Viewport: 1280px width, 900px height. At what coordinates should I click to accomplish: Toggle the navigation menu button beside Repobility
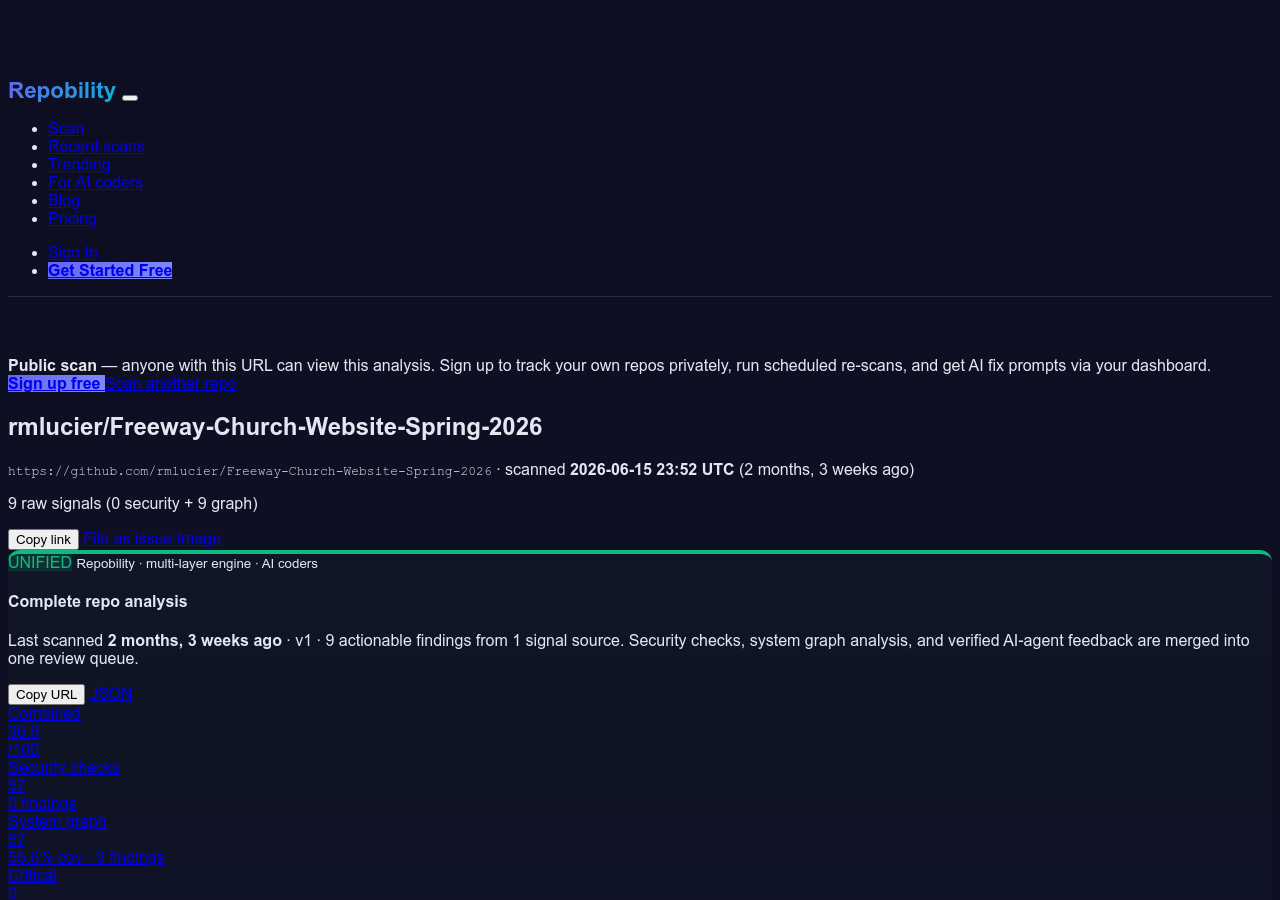coord(130,97)
